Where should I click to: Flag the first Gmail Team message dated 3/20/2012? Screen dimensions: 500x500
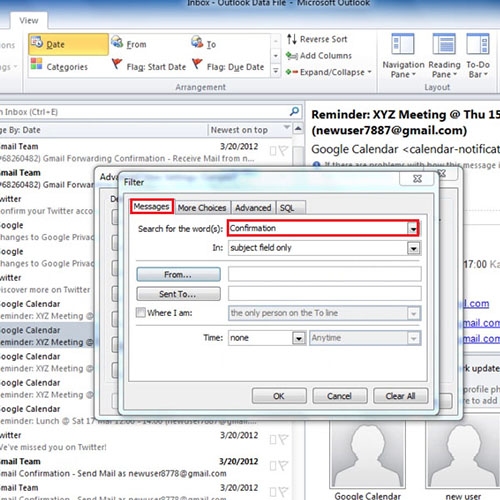click(x=283, y=151)
